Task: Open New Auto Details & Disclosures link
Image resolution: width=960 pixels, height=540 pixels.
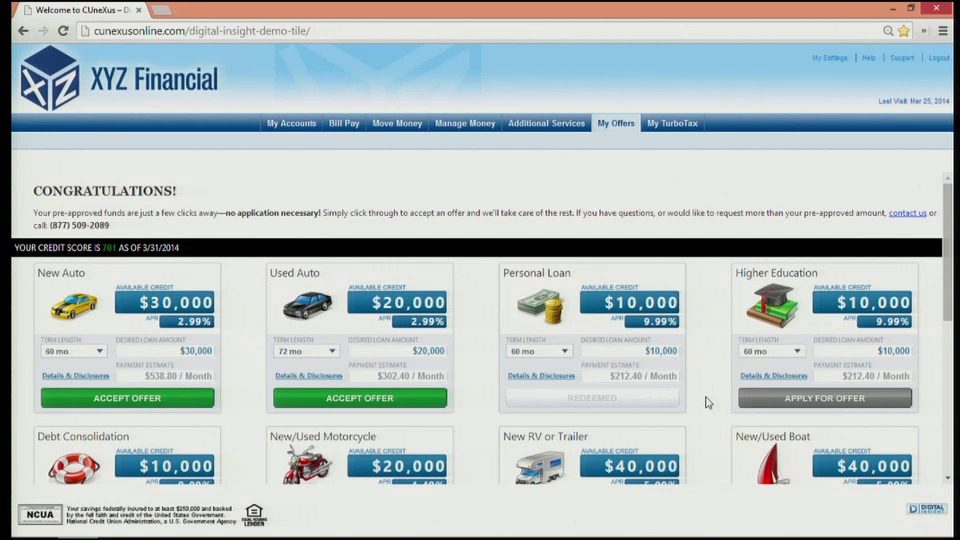Action: (x=76, y=376)
